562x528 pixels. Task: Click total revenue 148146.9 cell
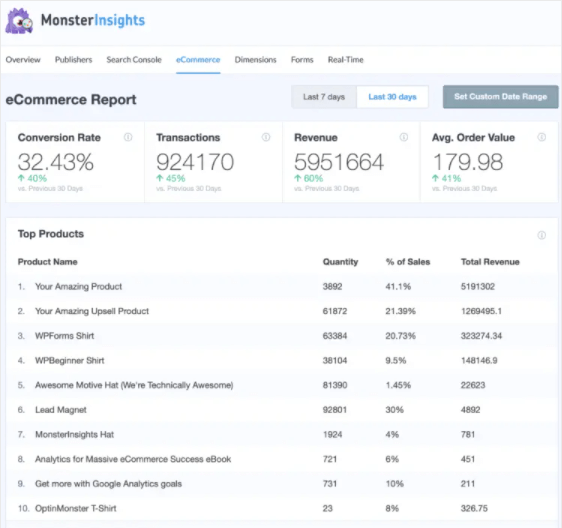[479, 361]
